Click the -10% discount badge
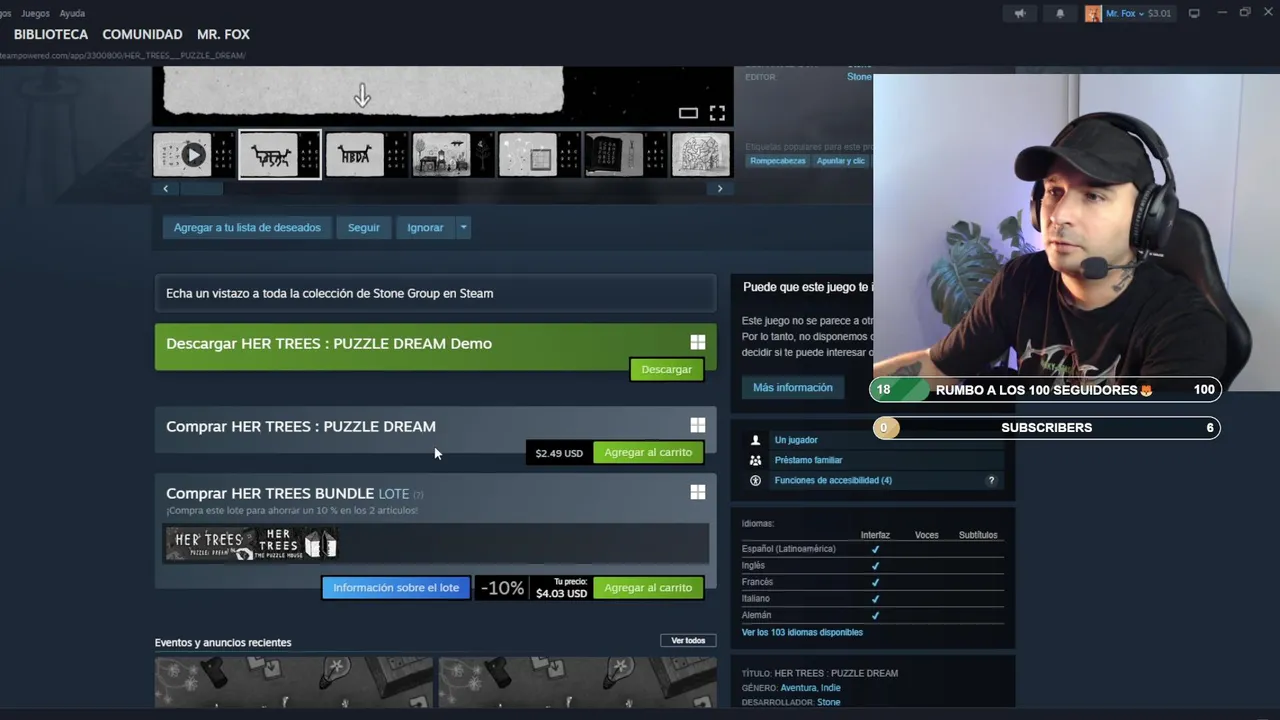The height and width of the screenshot is (720, 1280). pos(502,588)
